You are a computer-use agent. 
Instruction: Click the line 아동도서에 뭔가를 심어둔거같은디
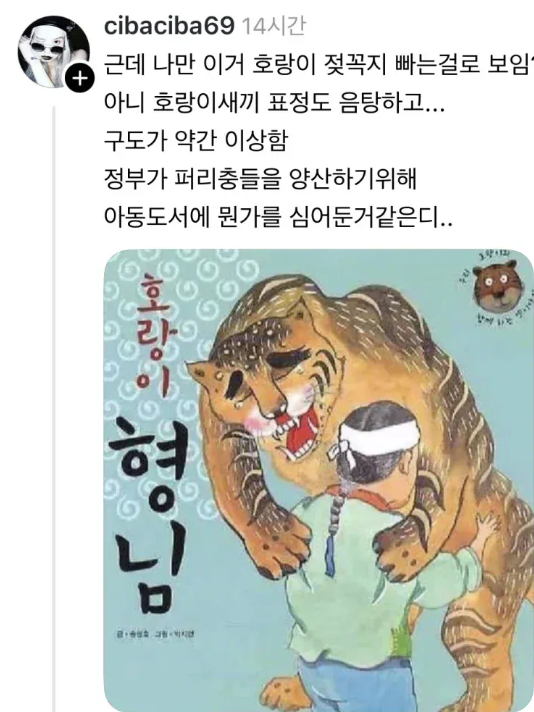coord(278,218)
